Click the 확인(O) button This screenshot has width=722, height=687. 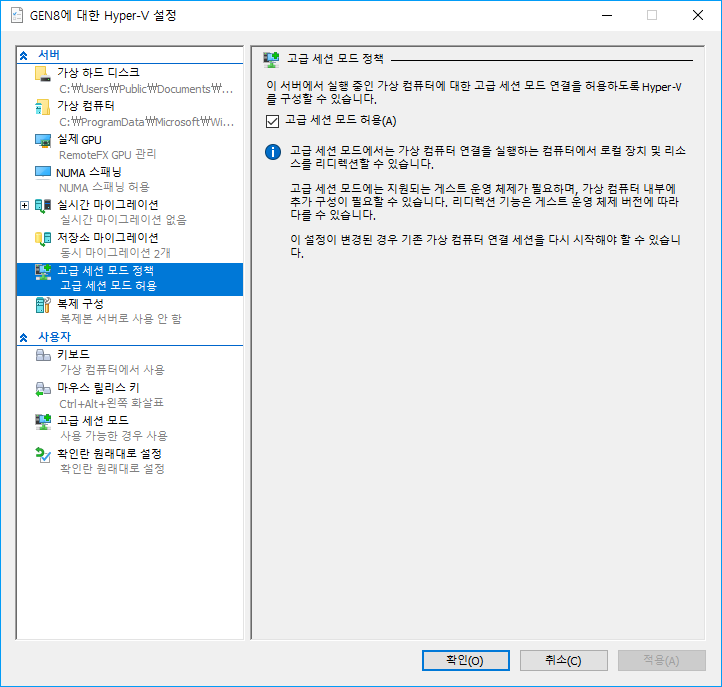466,660
